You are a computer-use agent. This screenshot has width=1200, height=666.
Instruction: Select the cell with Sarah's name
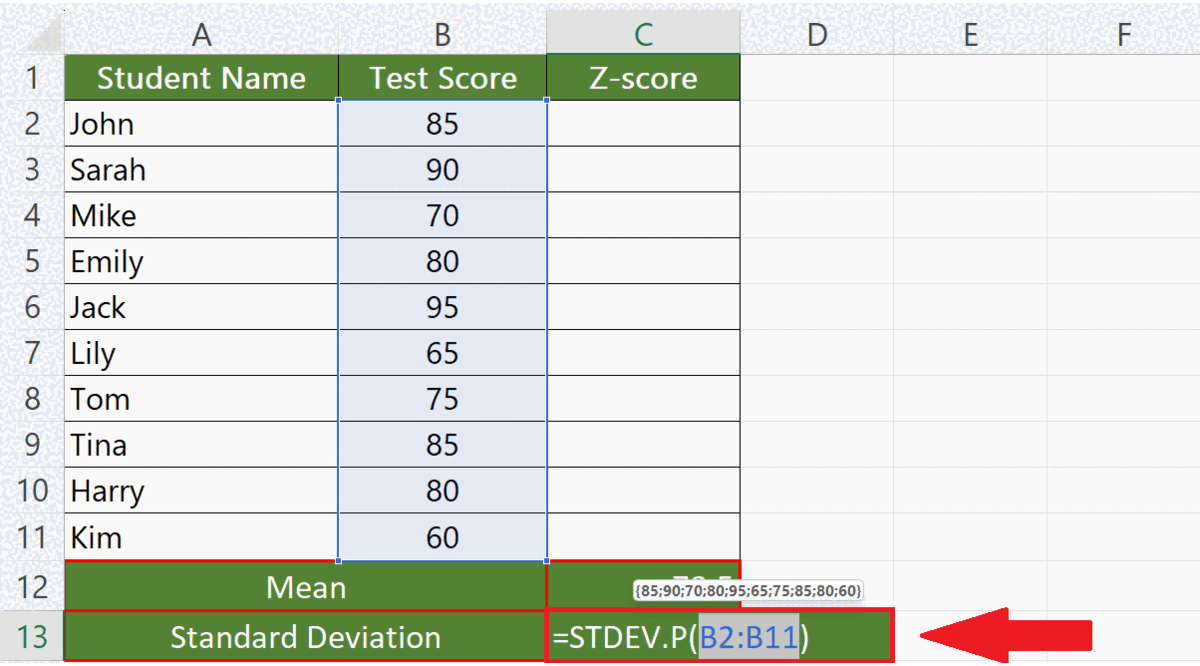pyautogui.click(x=202, y=169)
